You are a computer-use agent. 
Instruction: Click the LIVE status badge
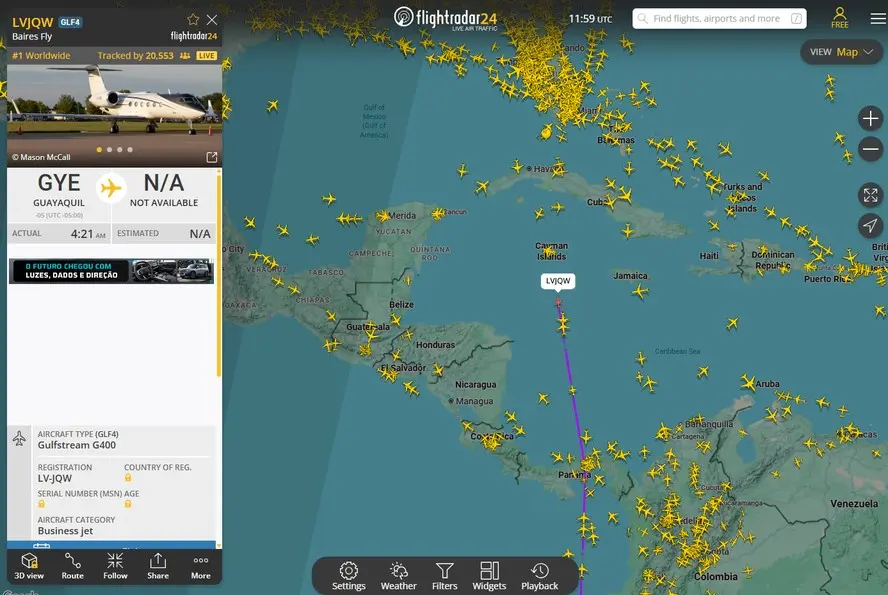click(x=206, y=55)
